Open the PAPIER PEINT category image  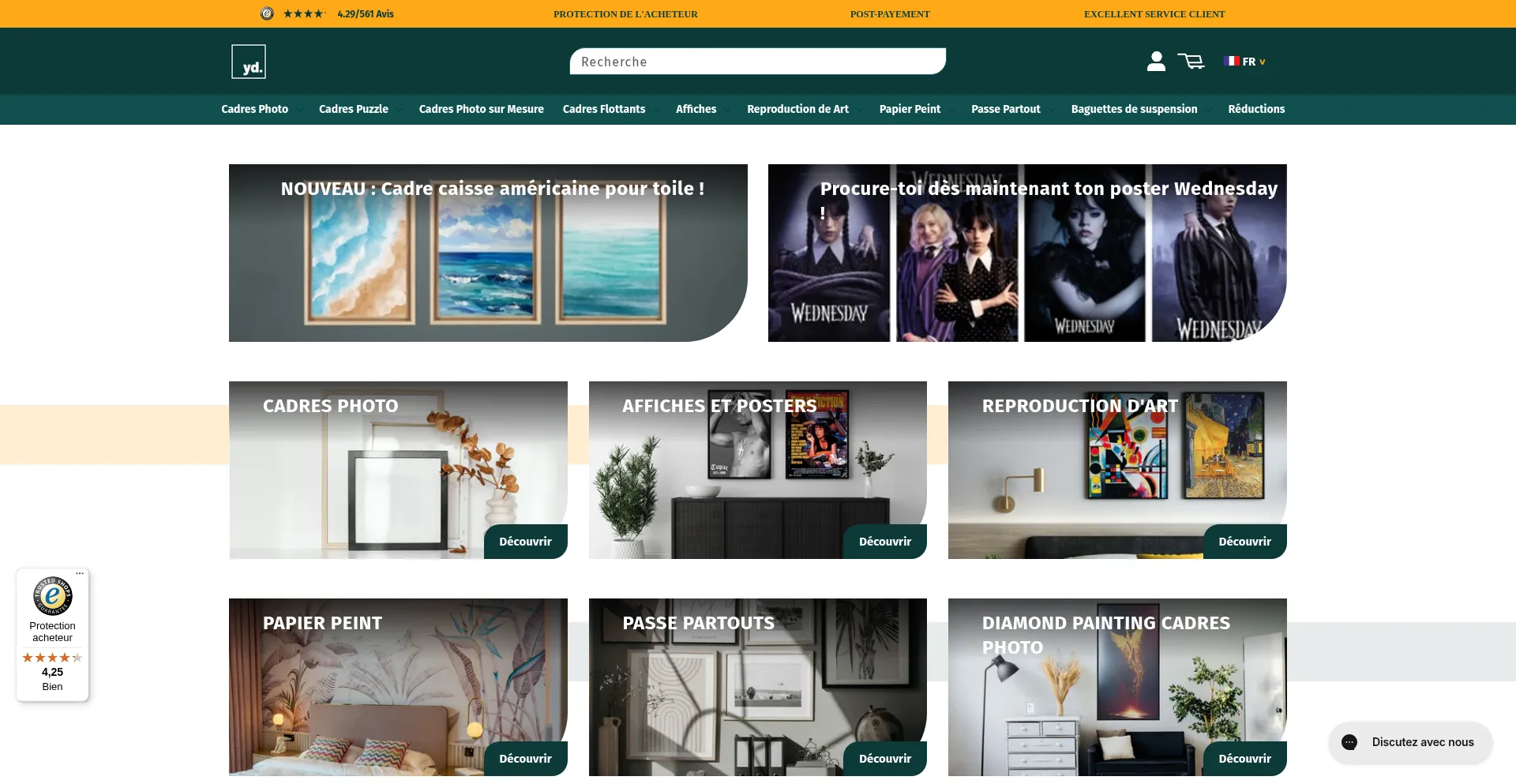pyautogui.click(x=398, y=687)
